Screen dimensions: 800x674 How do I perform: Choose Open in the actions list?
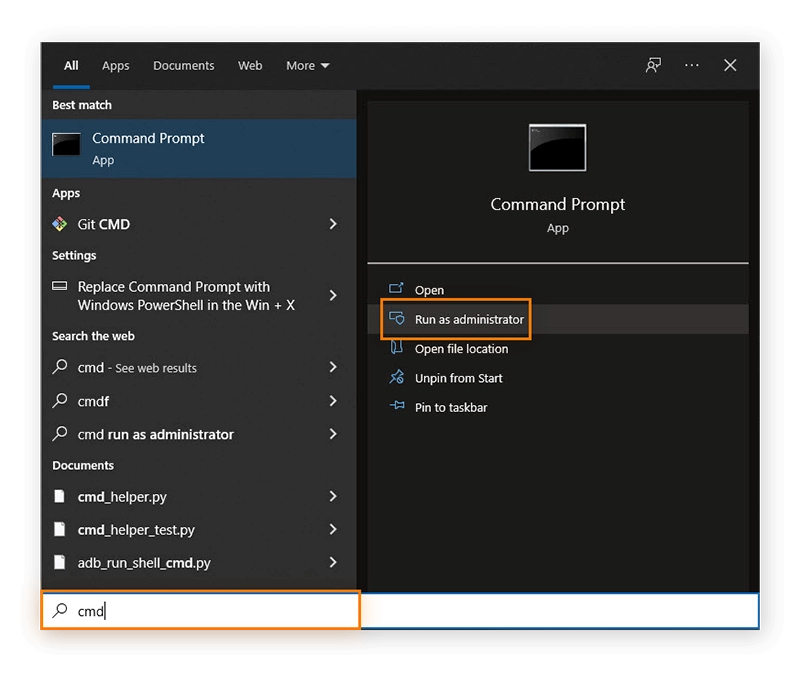[558, 290]
